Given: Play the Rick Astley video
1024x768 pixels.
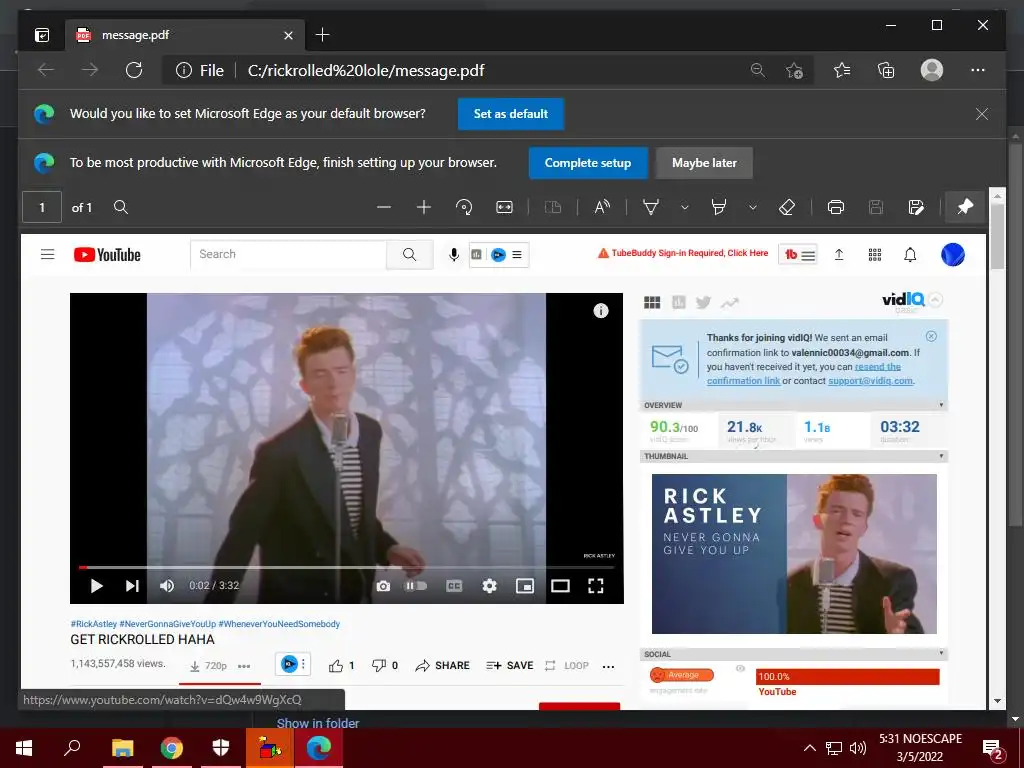Looking at the screenshot, I should (x=97, y=586).
